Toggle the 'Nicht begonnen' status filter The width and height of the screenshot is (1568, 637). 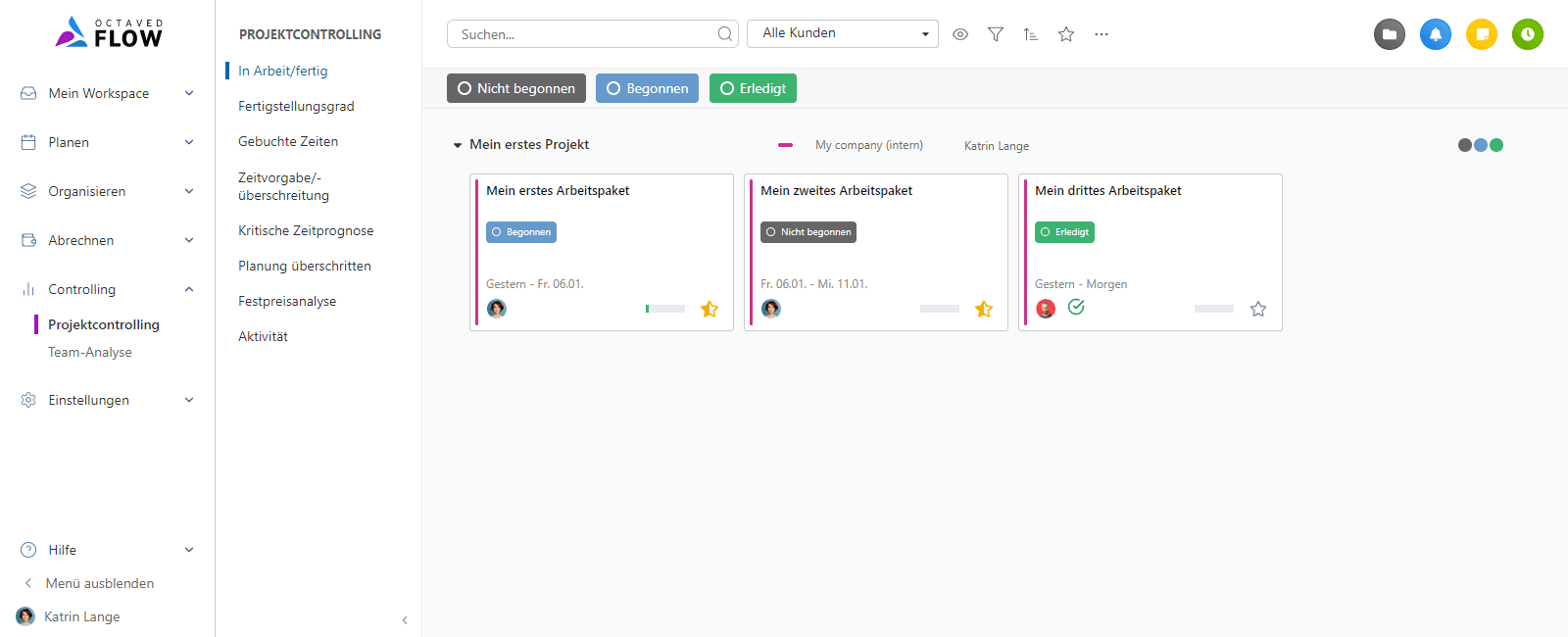point(516,88)
